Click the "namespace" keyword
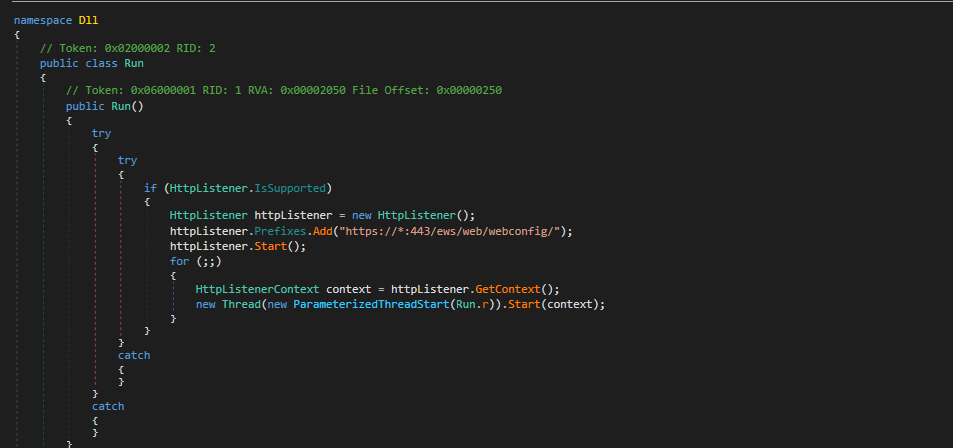The width and height of the screenshot is (953, 448). tap(43, 20)
